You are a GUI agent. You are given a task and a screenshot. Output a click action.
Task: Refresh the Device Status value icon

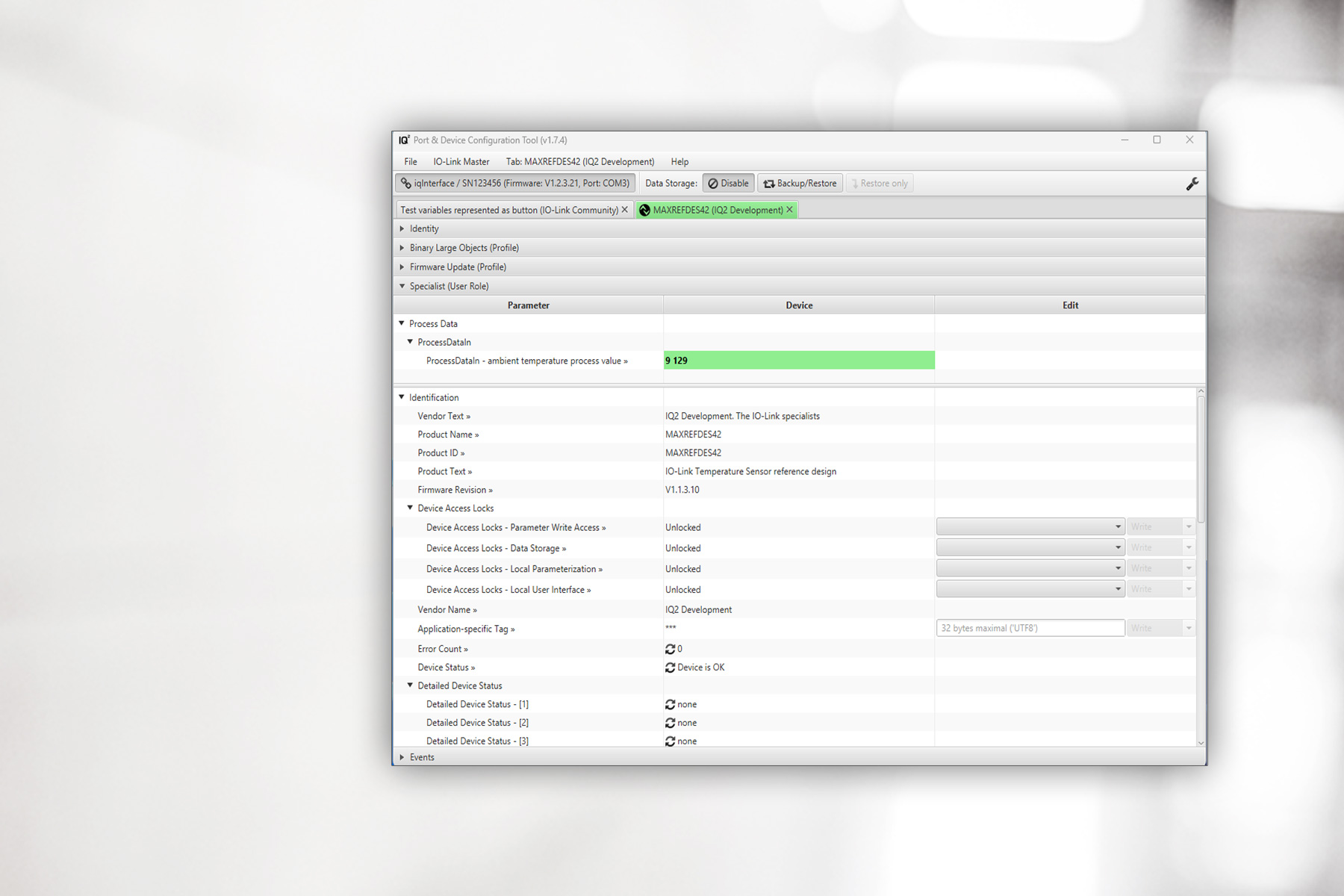point(670,668)
